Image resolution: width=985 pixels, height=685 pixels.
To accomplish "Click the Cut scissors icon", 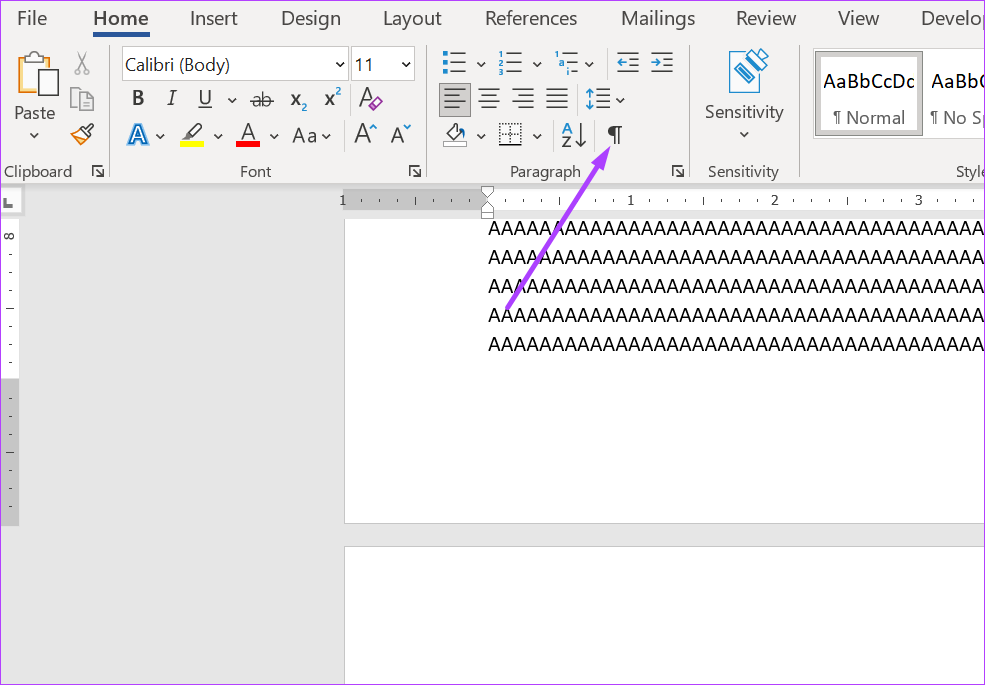I will click(x=82, y=64).
